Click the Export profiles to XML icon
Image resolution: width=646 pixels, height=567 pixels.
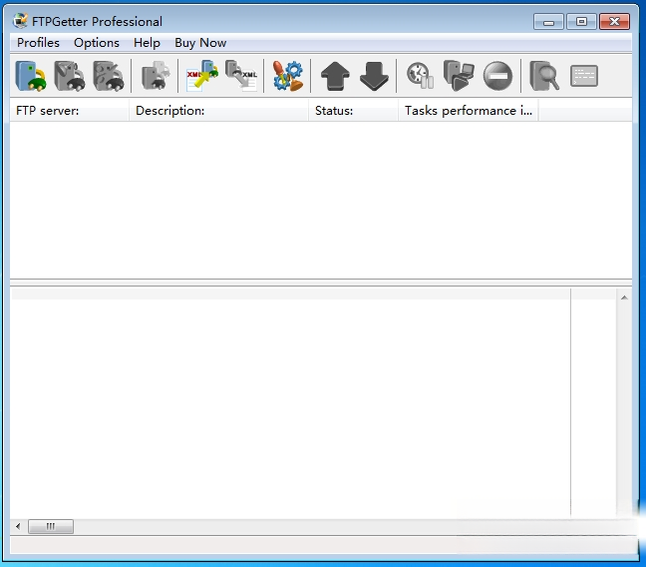coord(241,76)
